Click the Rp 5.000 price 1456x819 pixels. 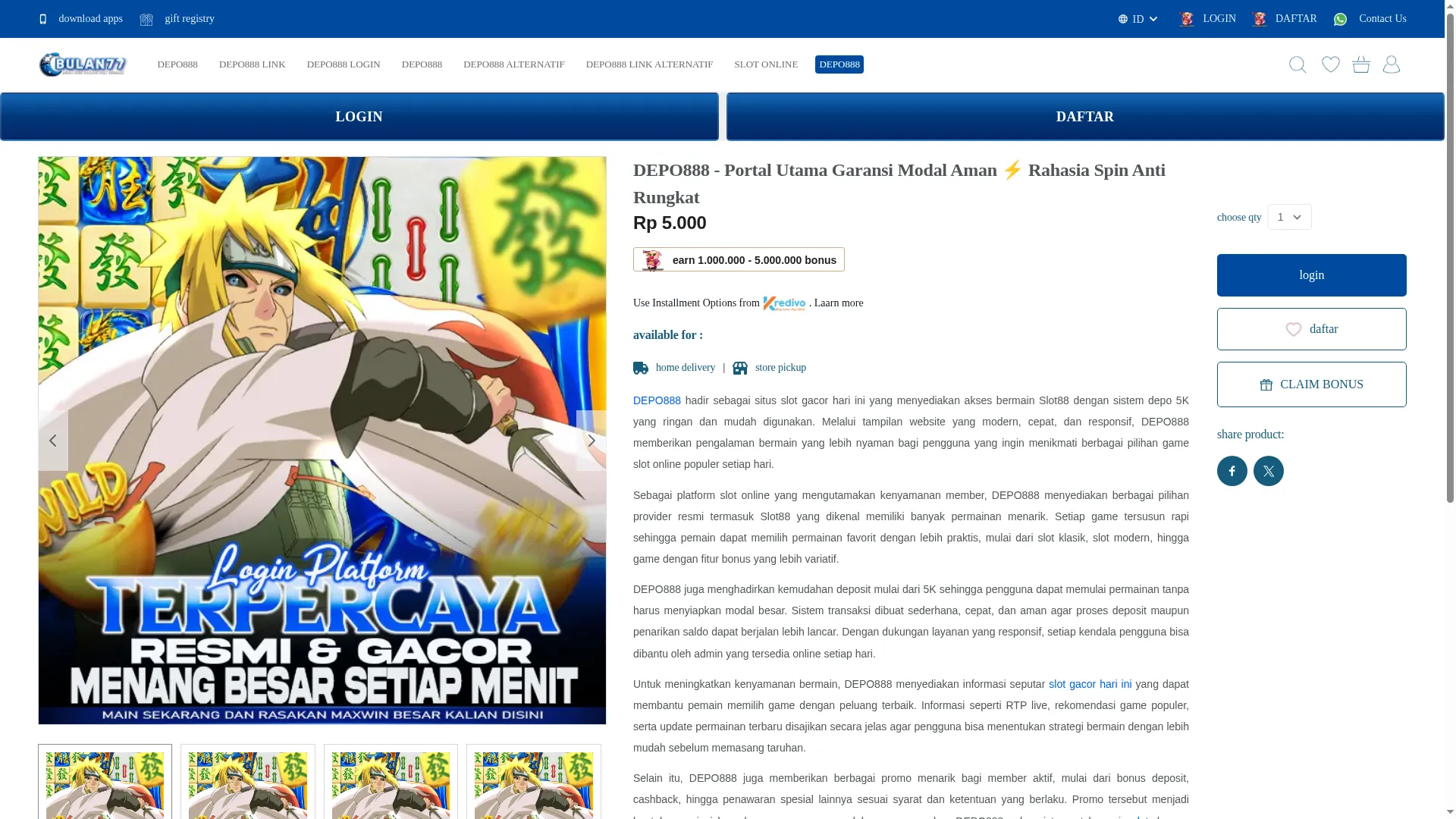point(670,223)
